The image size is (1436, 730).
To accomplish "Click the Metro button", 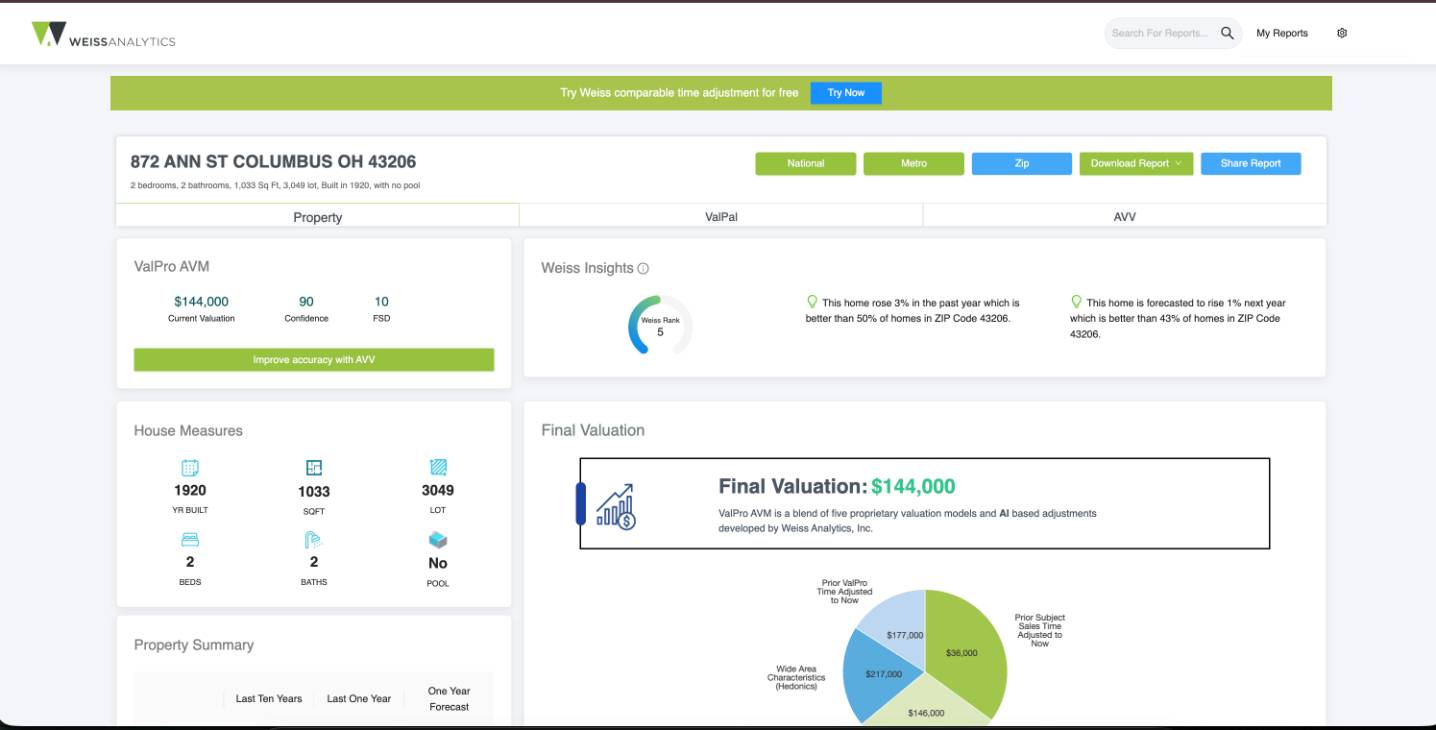I will coord(914,164).
